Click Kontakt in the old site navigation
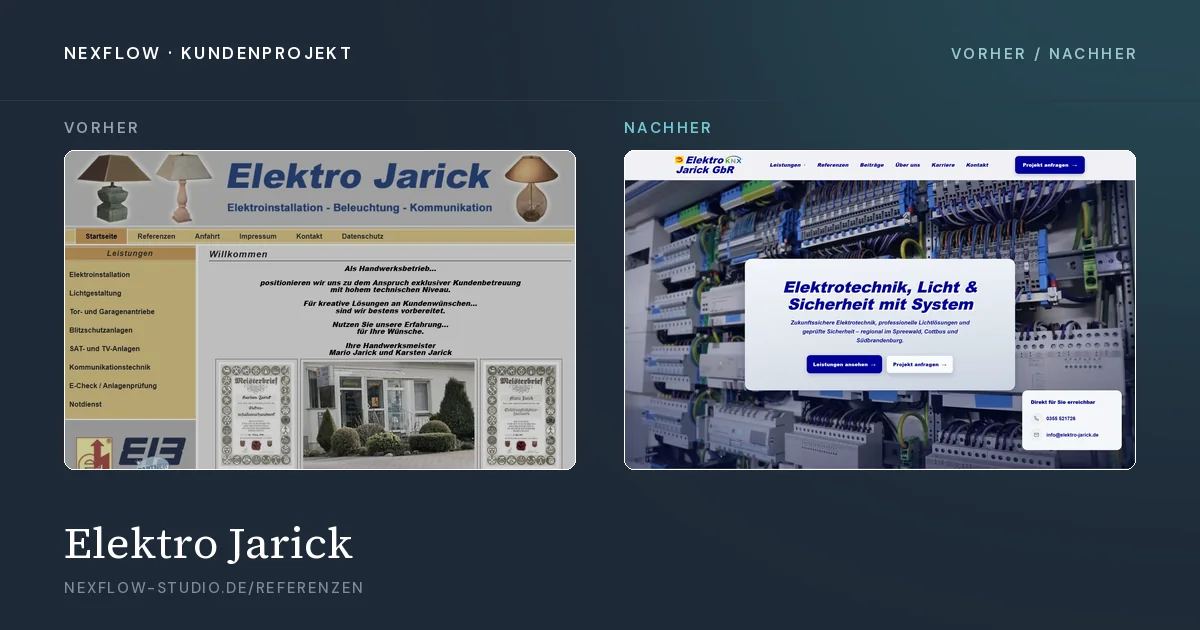This screenshot has height=630, width=1200. pyautogui.click(x=309, y=236)
